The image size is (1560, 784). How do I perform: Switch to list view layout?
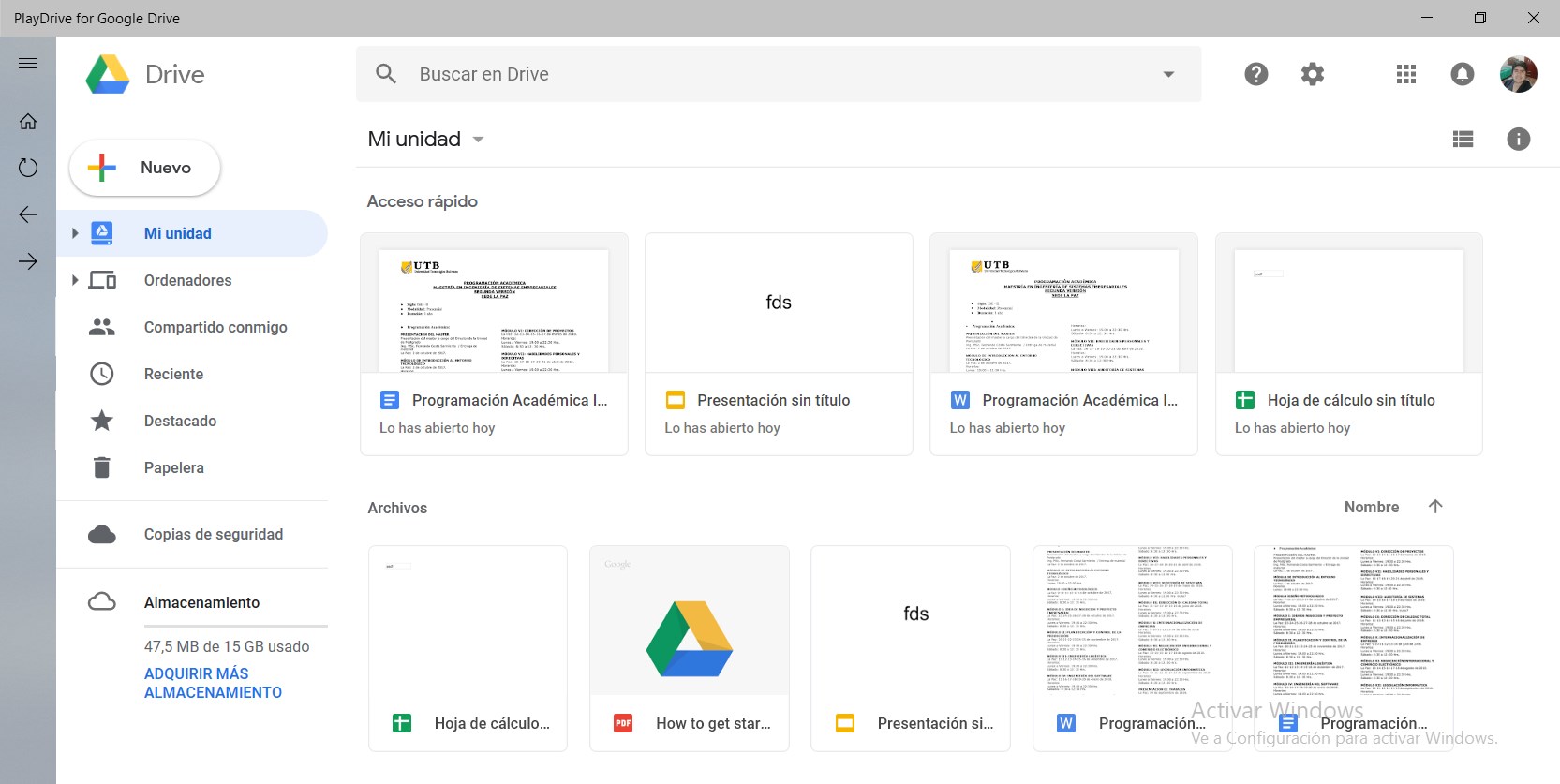coord(1463,139)
